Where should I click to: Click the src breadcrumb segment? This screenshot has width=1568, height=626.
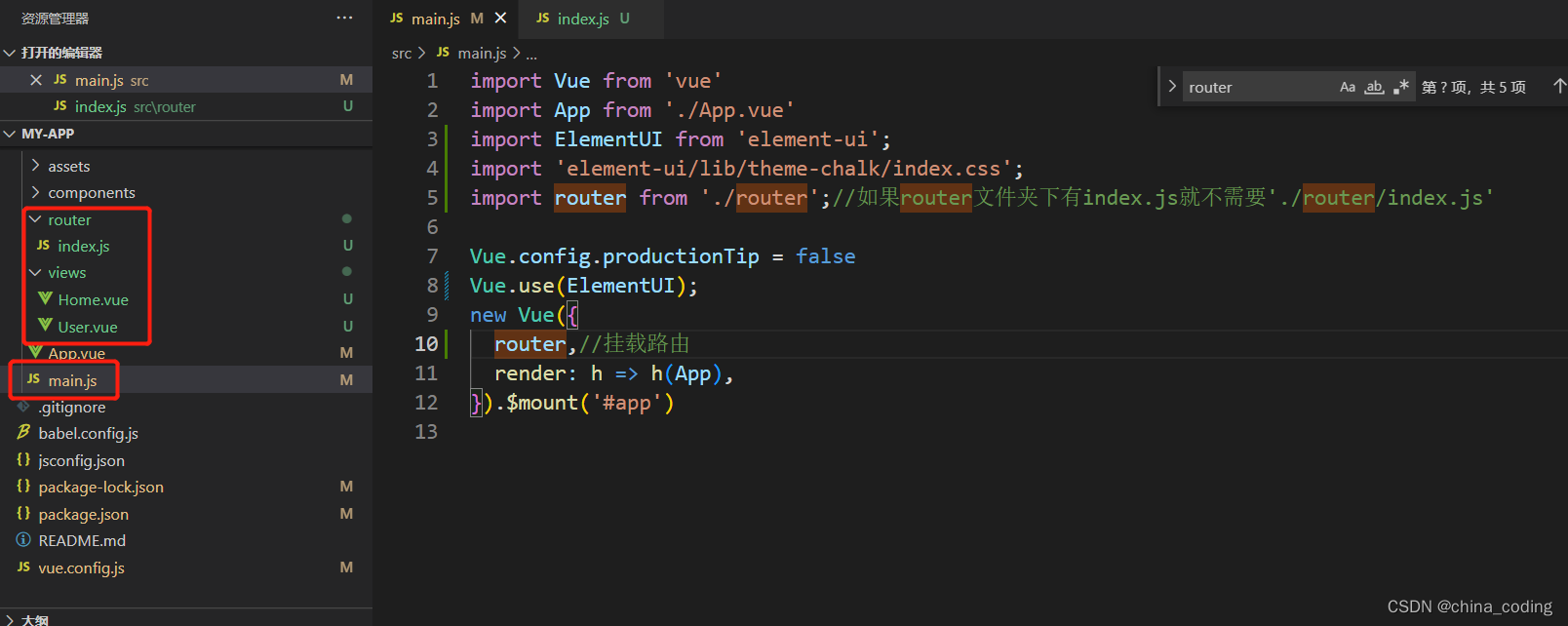pos(401,53)
